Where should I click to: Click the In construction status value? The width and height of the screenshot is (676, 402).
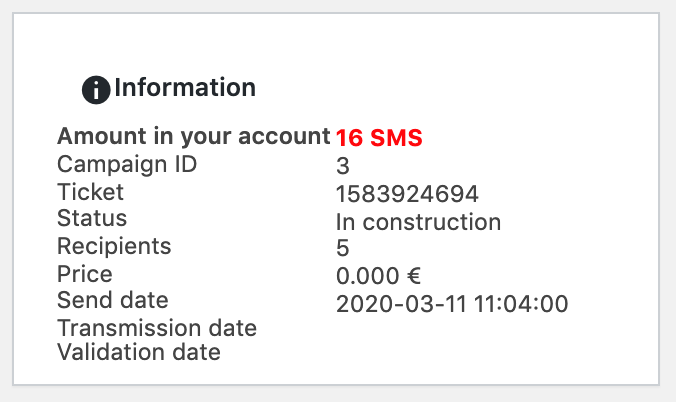click(418, 222)
